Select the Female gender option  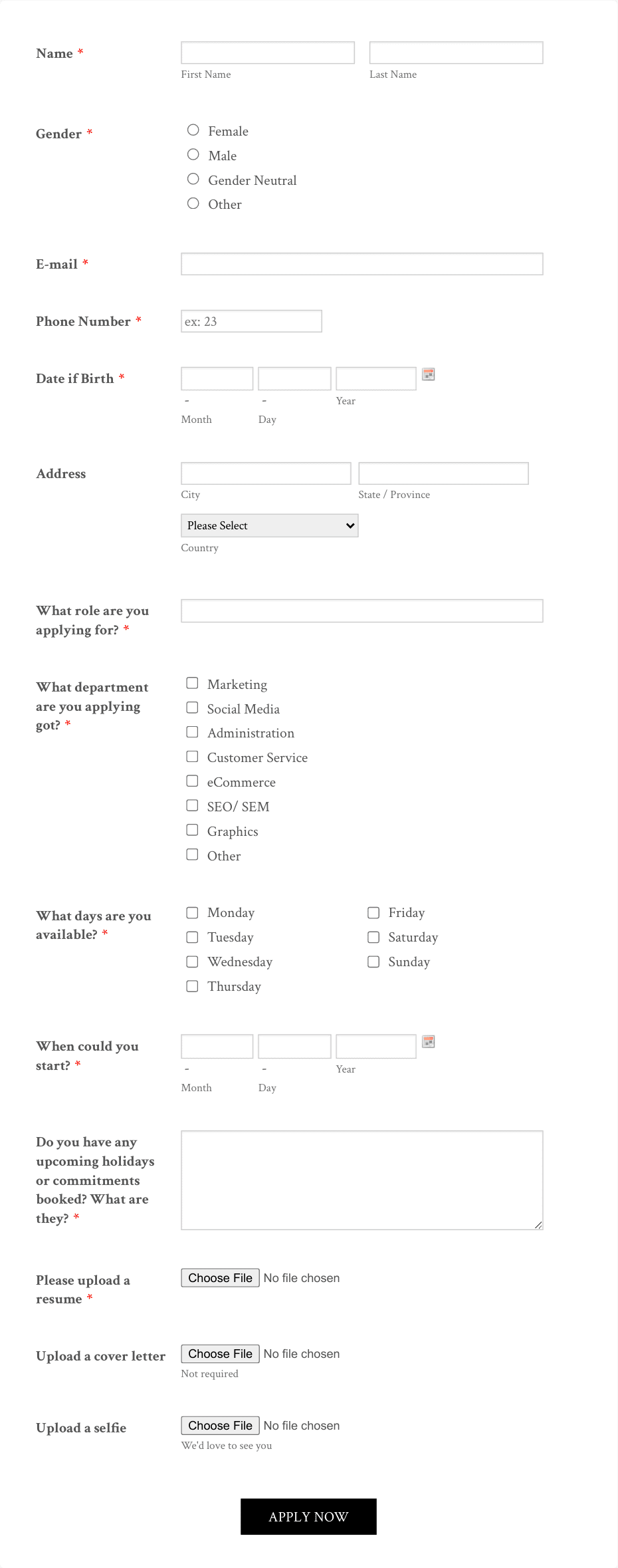pyautogui.click(x=193, y=130)
